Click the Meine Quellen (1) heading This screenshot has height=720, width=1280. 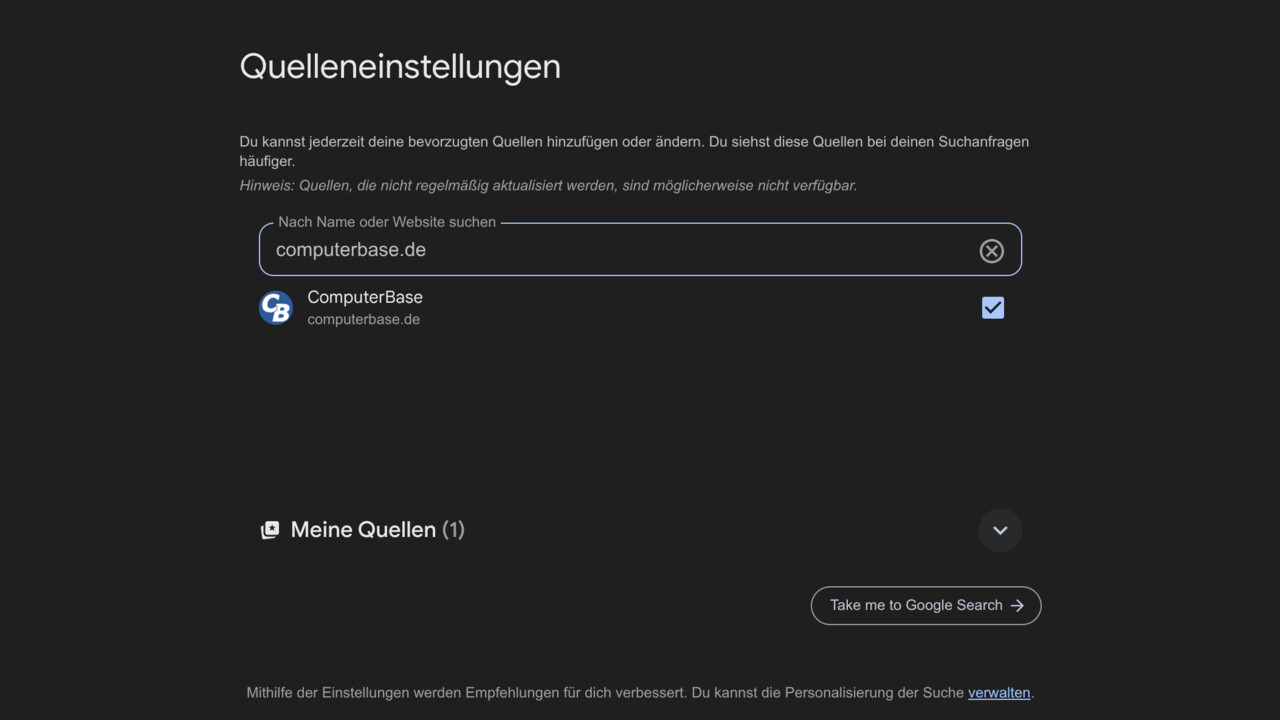(x=377, y=530)
